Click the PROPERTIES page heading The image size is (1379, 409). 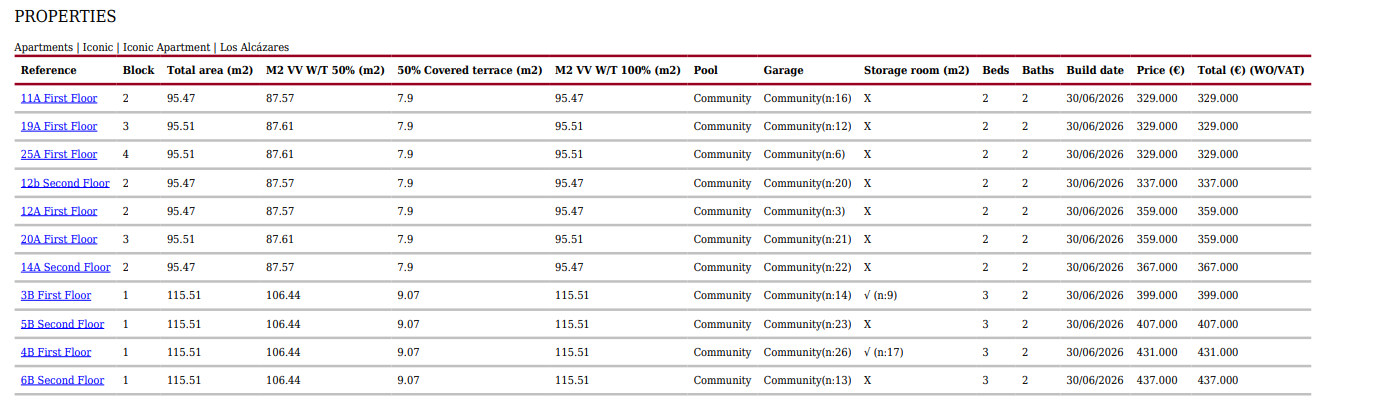[65, 17]
